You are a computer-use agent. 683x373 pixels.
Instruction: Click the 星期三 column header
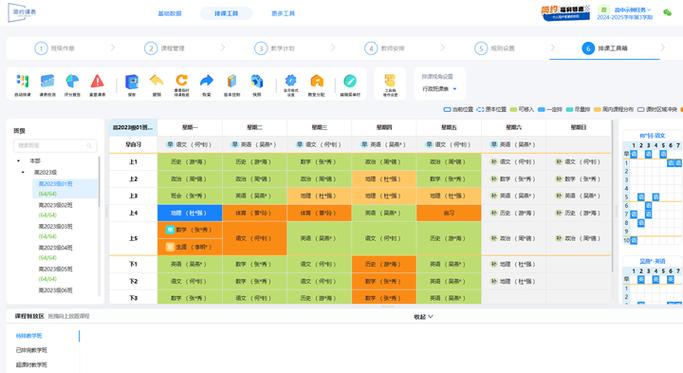coord(319,127)
